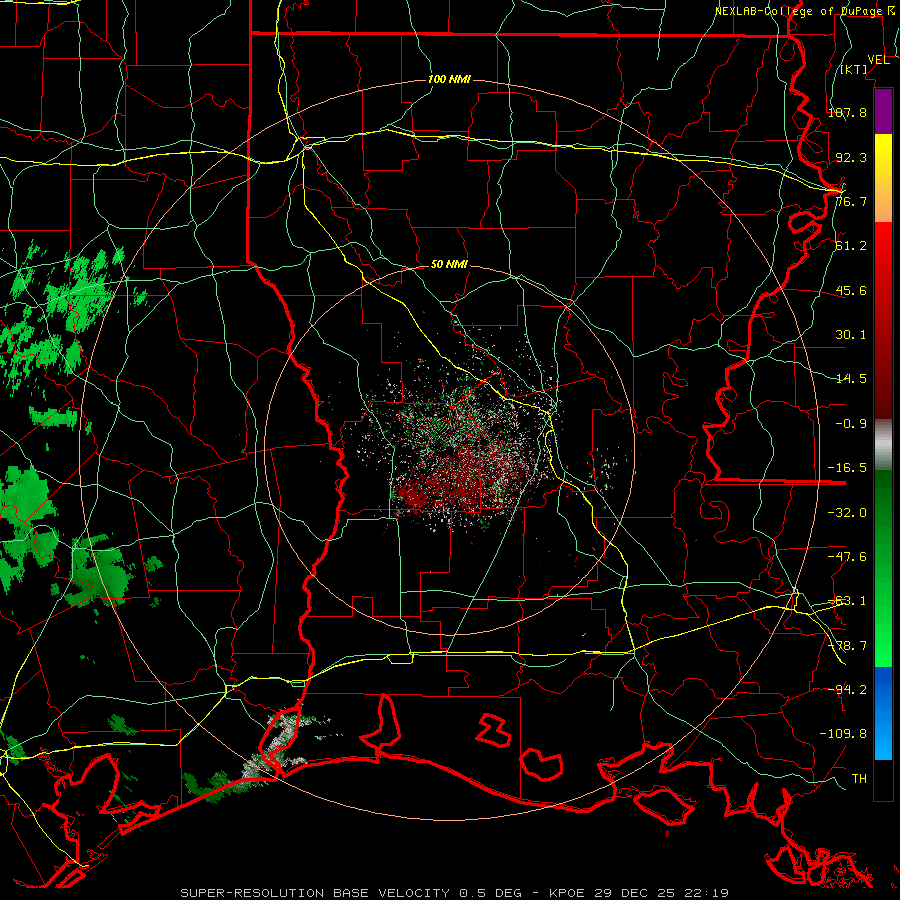The height and width of the screenshot is (900, 900).
Task: Click the 30.1 legend value
Action: point(851,335)
